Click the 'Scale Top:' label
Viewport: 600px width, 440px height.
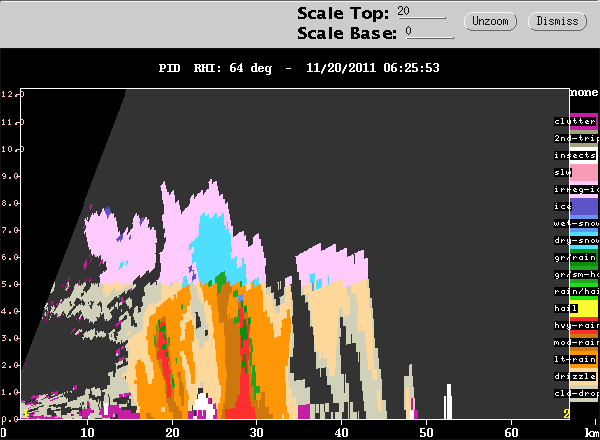point(343,13)
